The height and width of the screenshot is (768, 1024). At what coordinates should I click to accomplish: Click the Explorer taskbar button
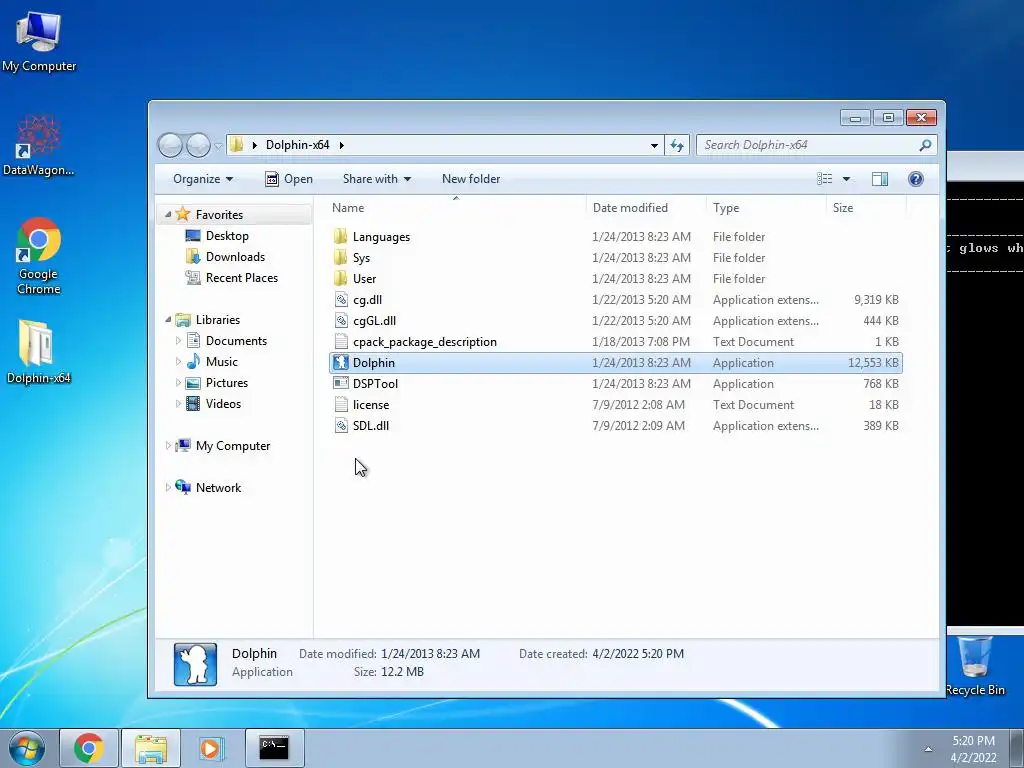[x=151, y=748]
